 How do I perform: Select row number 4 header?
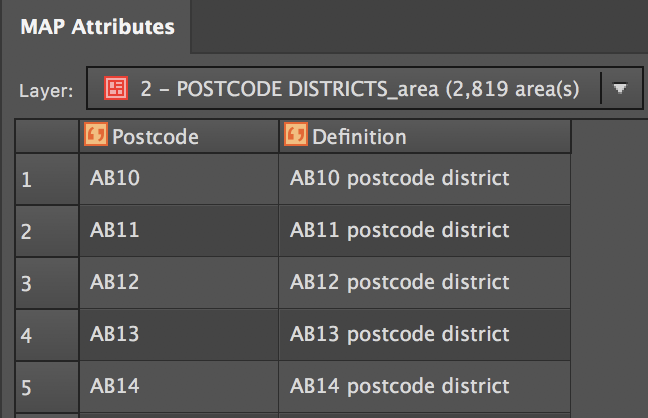point(47,335)
